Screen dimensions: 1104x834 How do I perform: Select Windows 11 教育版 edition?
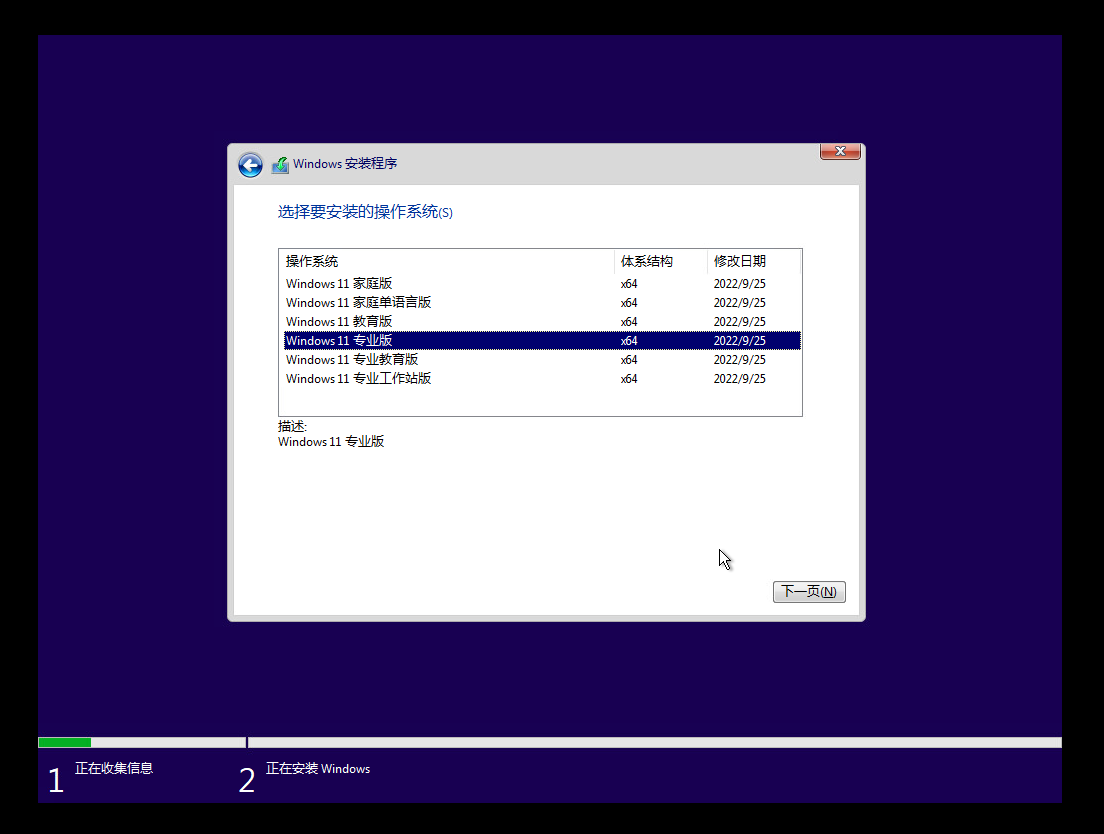[338, 321]
